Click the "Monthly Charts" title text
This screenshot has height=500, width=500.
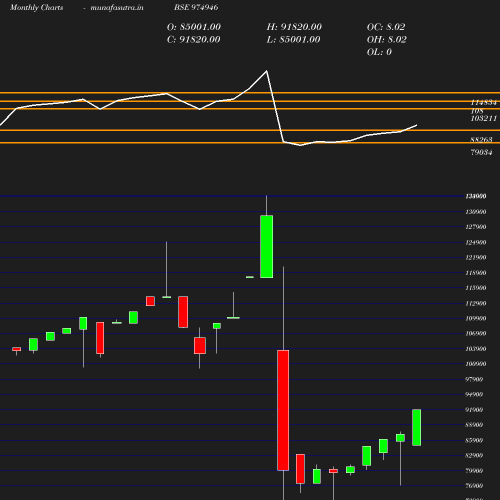36,7
